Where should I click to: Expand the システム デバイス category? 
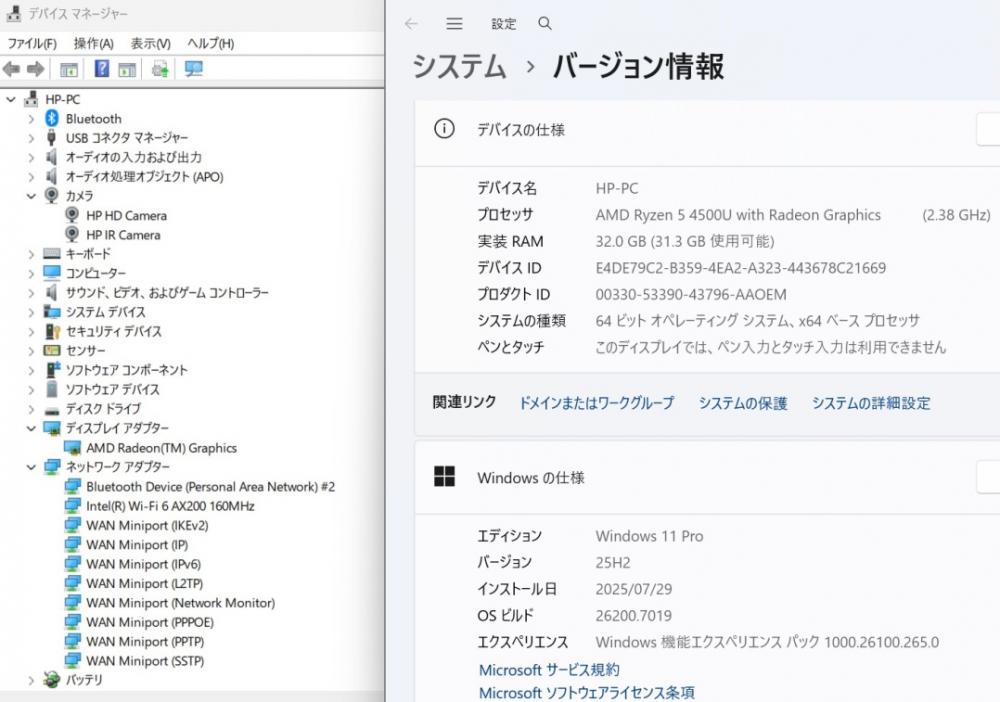(x=31, y=312)
